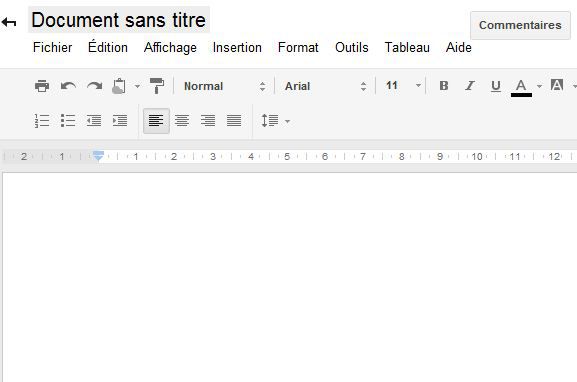Open the Outils menu
The width and height of the screenshot is (577, 382).
coord(351,47)
